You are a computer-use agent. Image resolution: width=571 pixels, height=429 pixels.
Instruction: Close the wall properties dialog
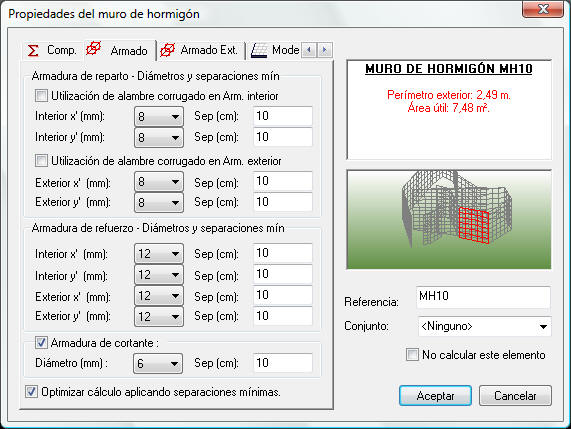543,9
